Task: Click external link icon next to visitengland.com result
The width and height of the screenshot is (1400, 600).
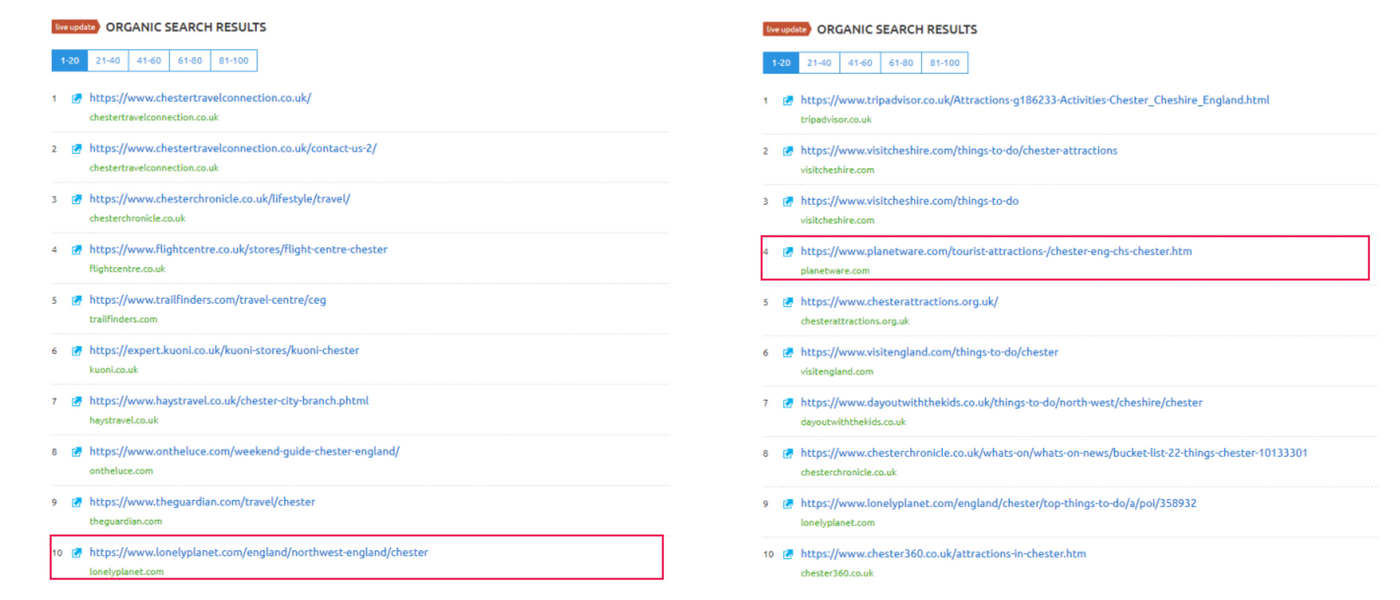Action: (788, 353)
